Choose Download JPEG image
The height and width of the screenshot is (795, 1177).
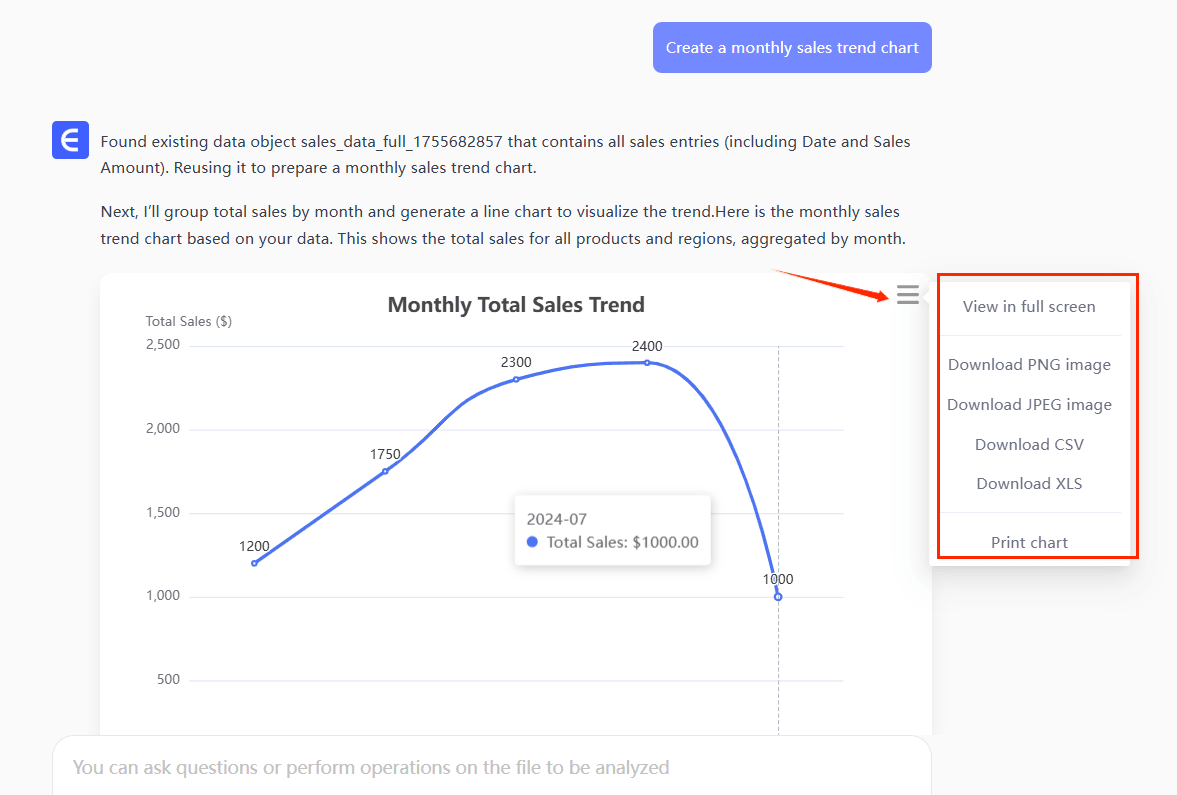point(1029,405)
